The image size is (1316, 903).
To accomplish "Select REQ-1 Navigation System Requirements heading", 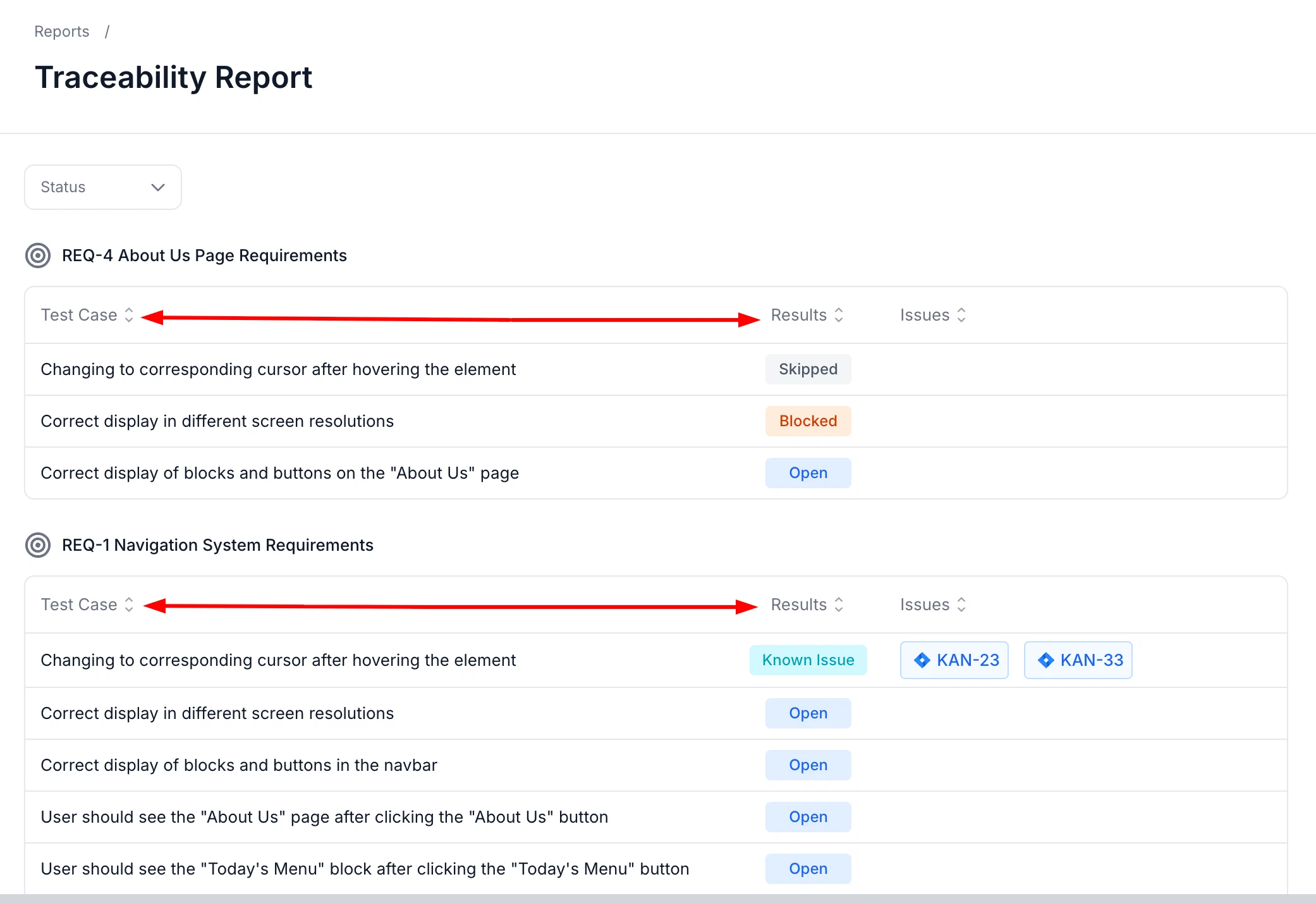I will click(217, 545).
